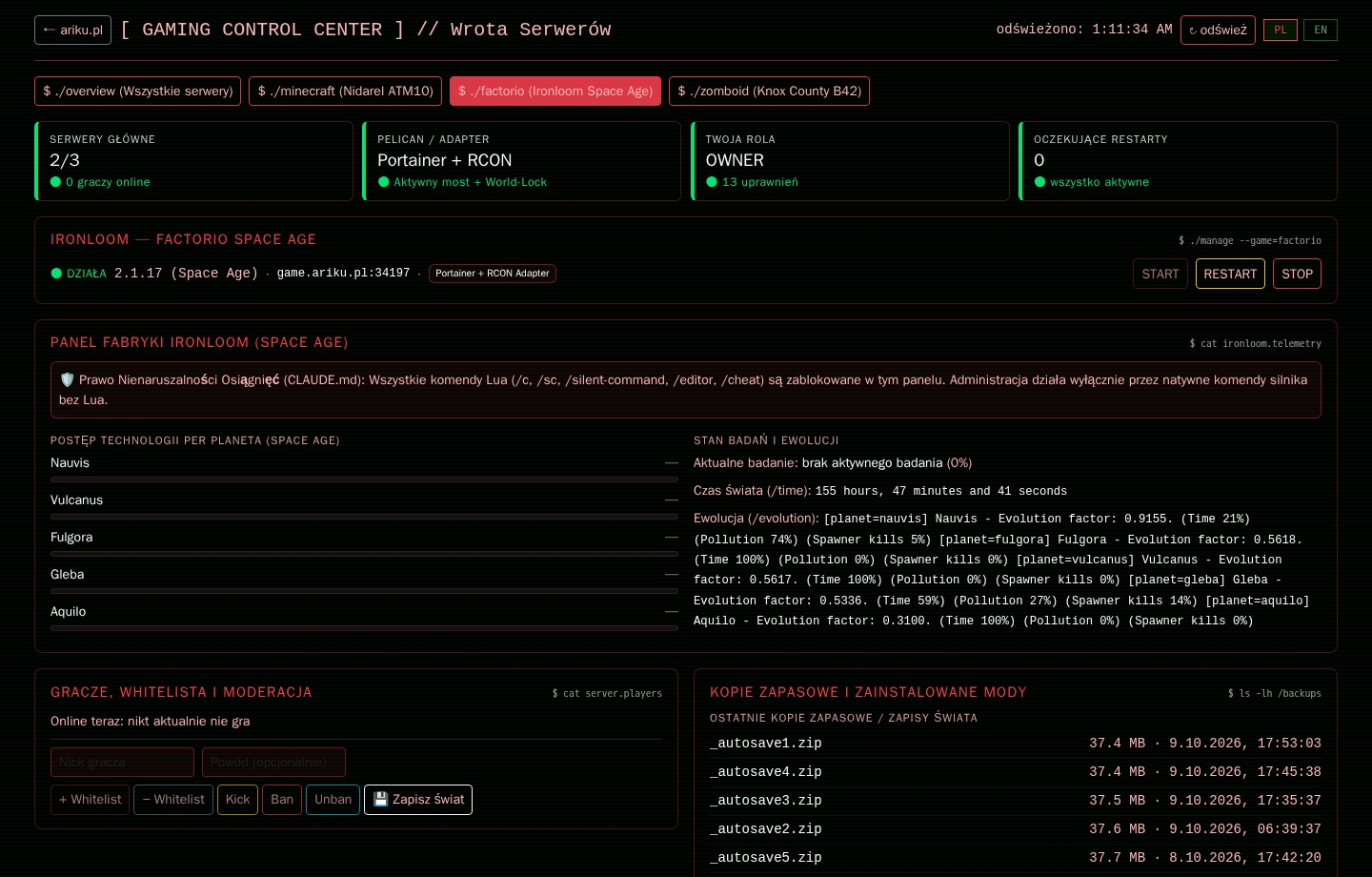Click the shield icon in the warning banner
The height and width of the screenshot is (877, 1372).
67,379
